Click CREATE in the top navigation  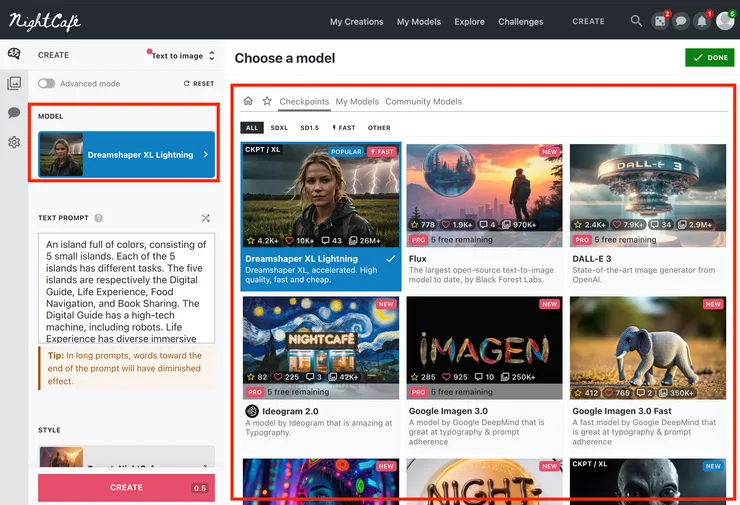[x=588, y=21]
